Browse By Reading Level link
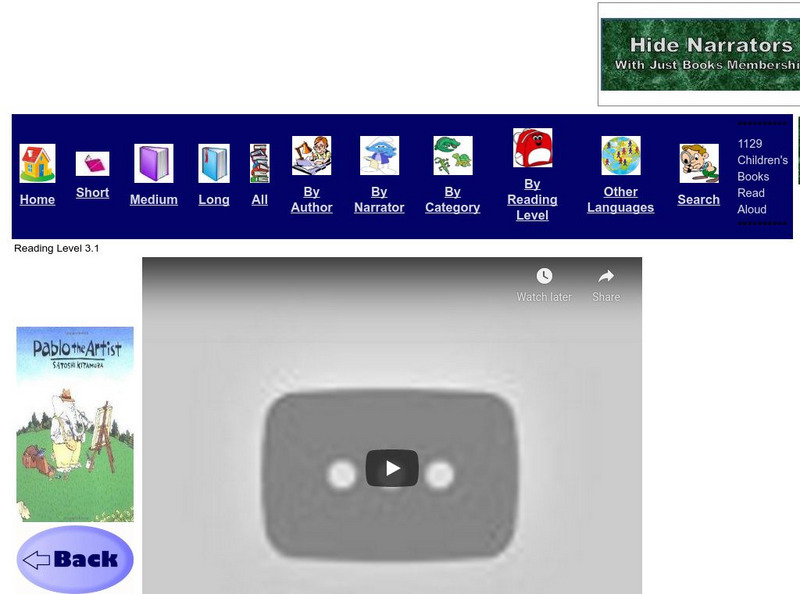Viewport: 800px width, 594px height. 532,200
